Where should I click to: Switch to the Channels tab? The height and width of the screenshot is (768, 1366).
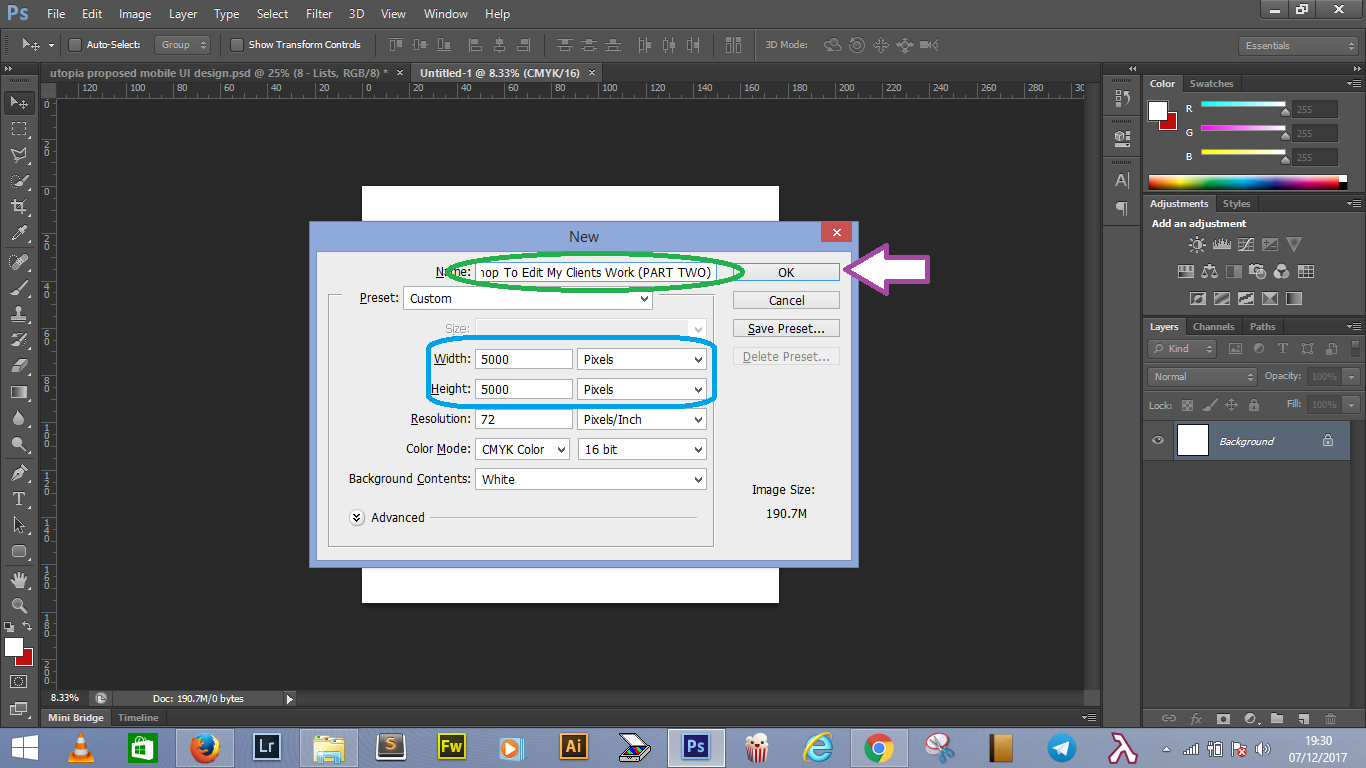pyautogui.click(x=1213, y=326)
